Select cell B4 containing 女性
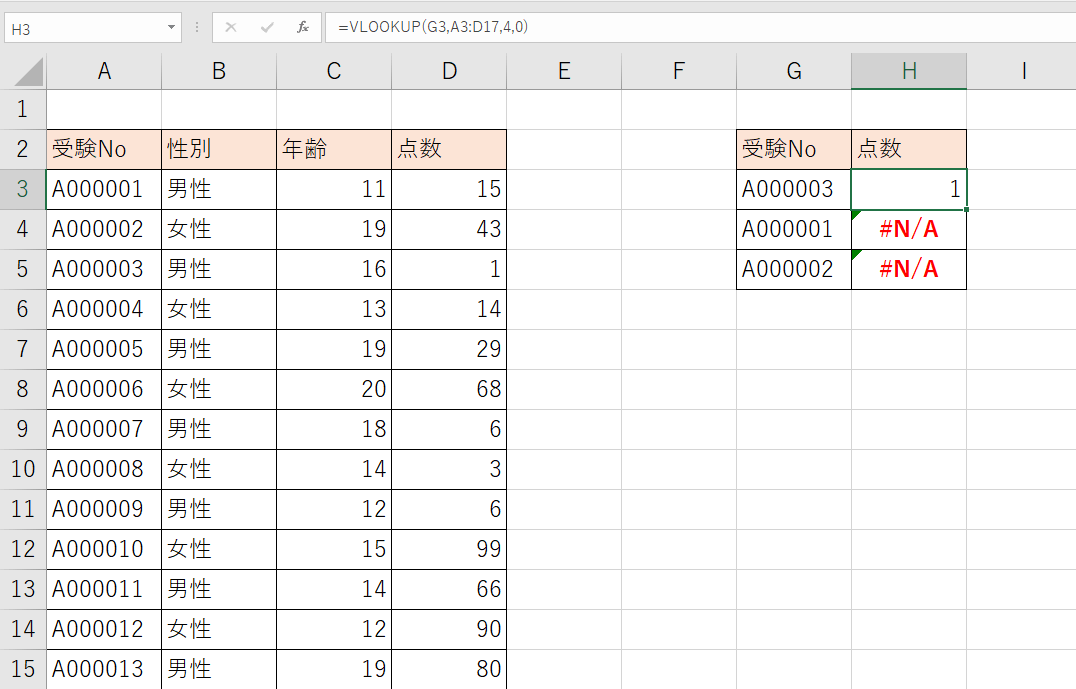1076x689 pixels. (x=218, y=228)
